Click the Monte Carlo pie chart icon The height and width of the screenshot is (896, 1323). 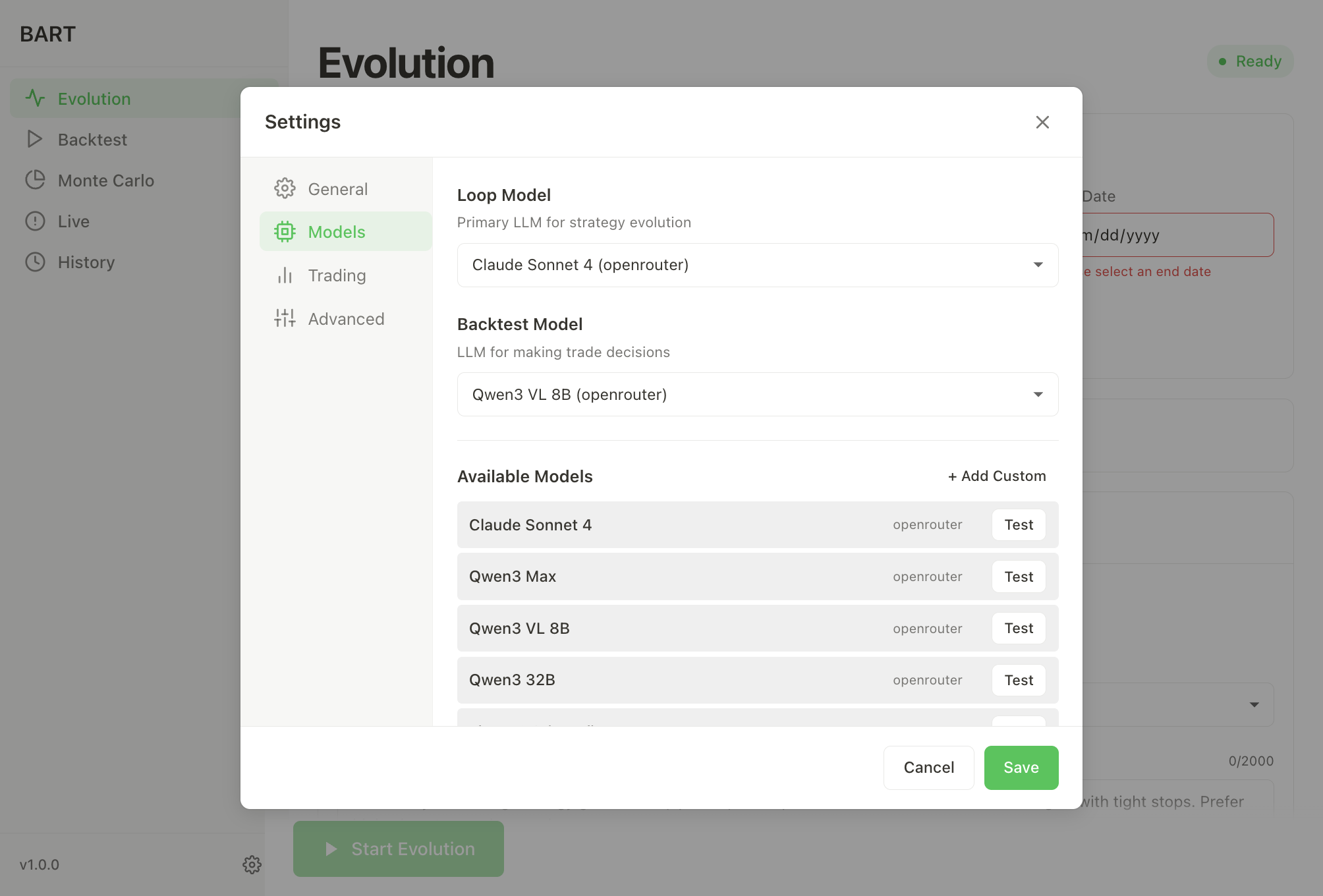point(35,180)
